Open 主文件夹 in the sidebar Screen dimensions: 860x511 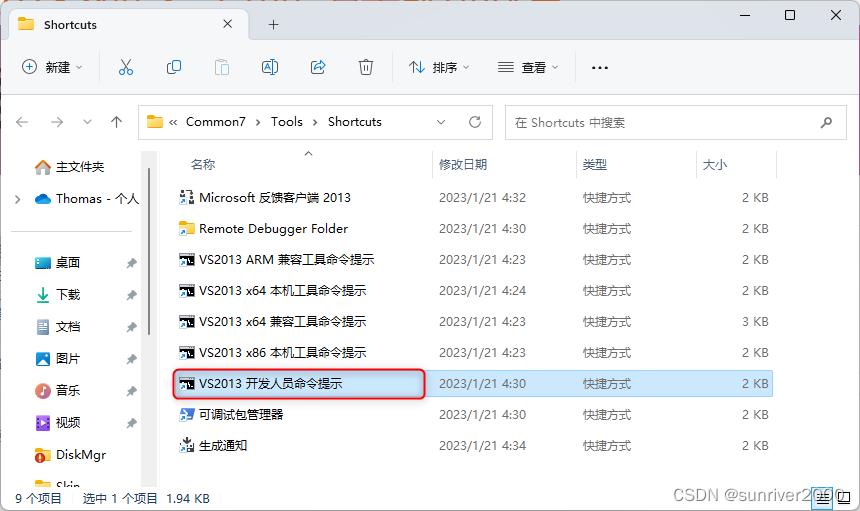(69, 167)
